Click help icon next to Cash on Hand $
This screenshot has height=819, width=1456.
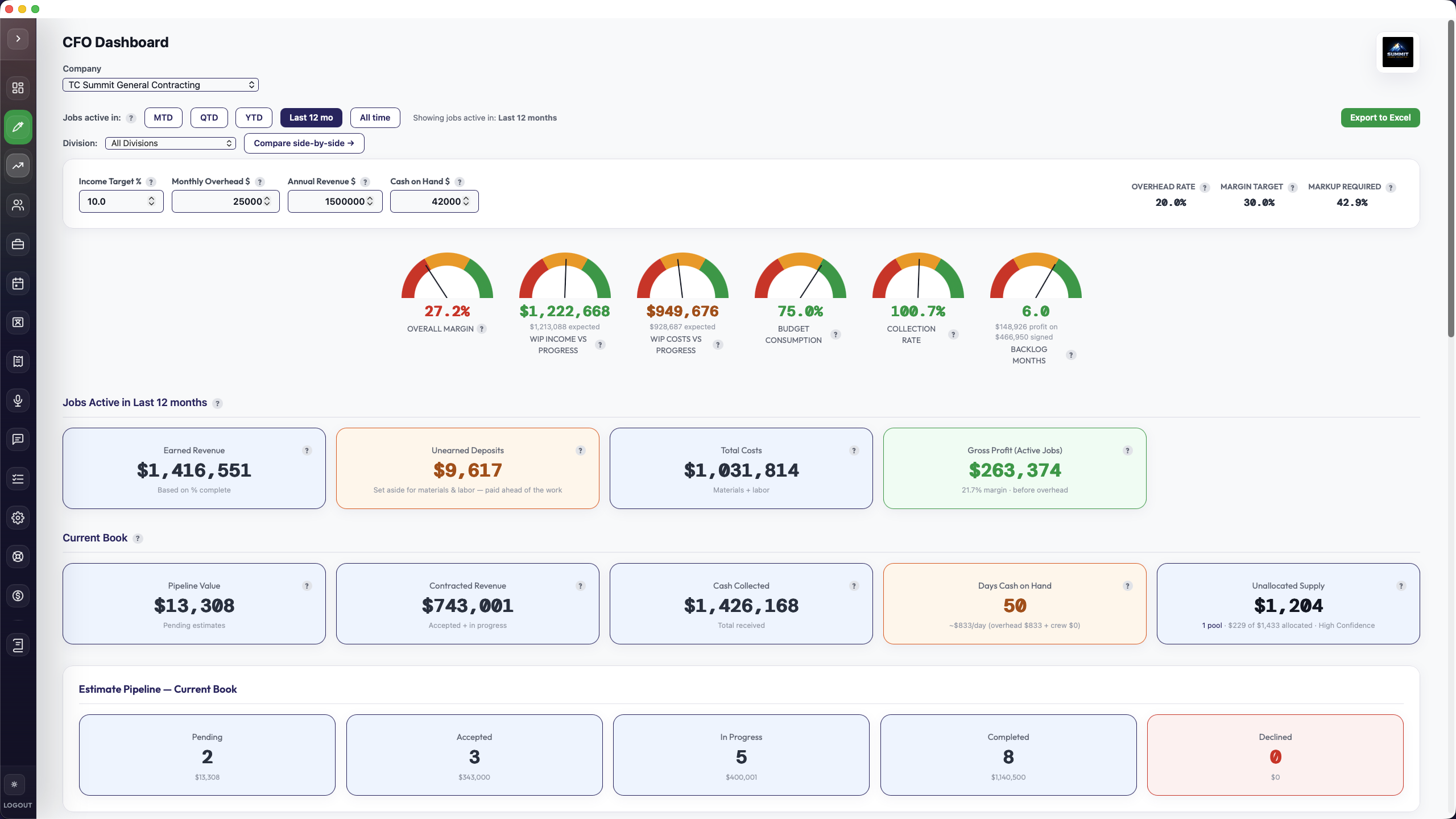coord(460,182)
